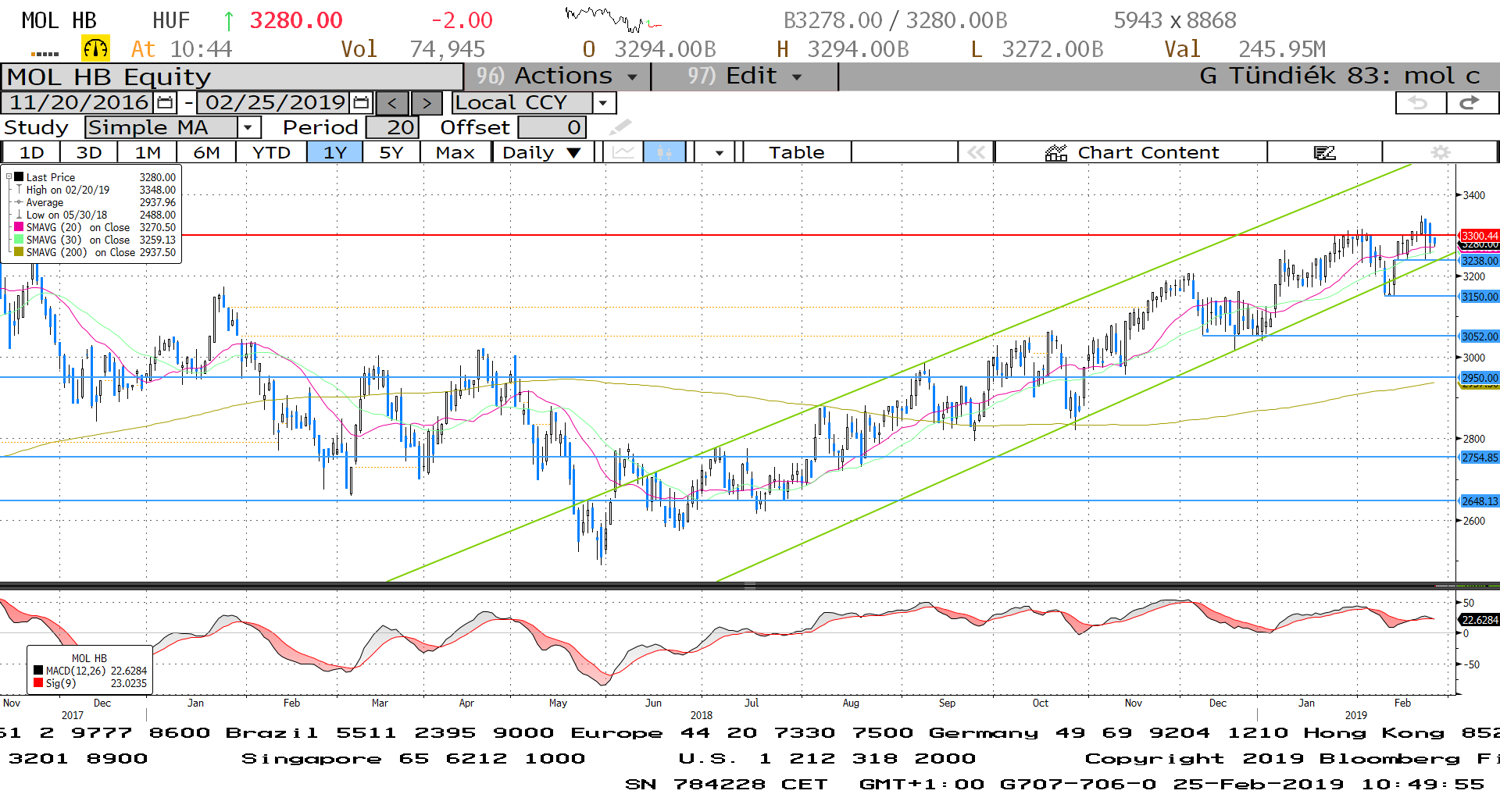Switch to candlestick chart style
The width and height of the screenshot is (1500, 812).
[664, 152]
